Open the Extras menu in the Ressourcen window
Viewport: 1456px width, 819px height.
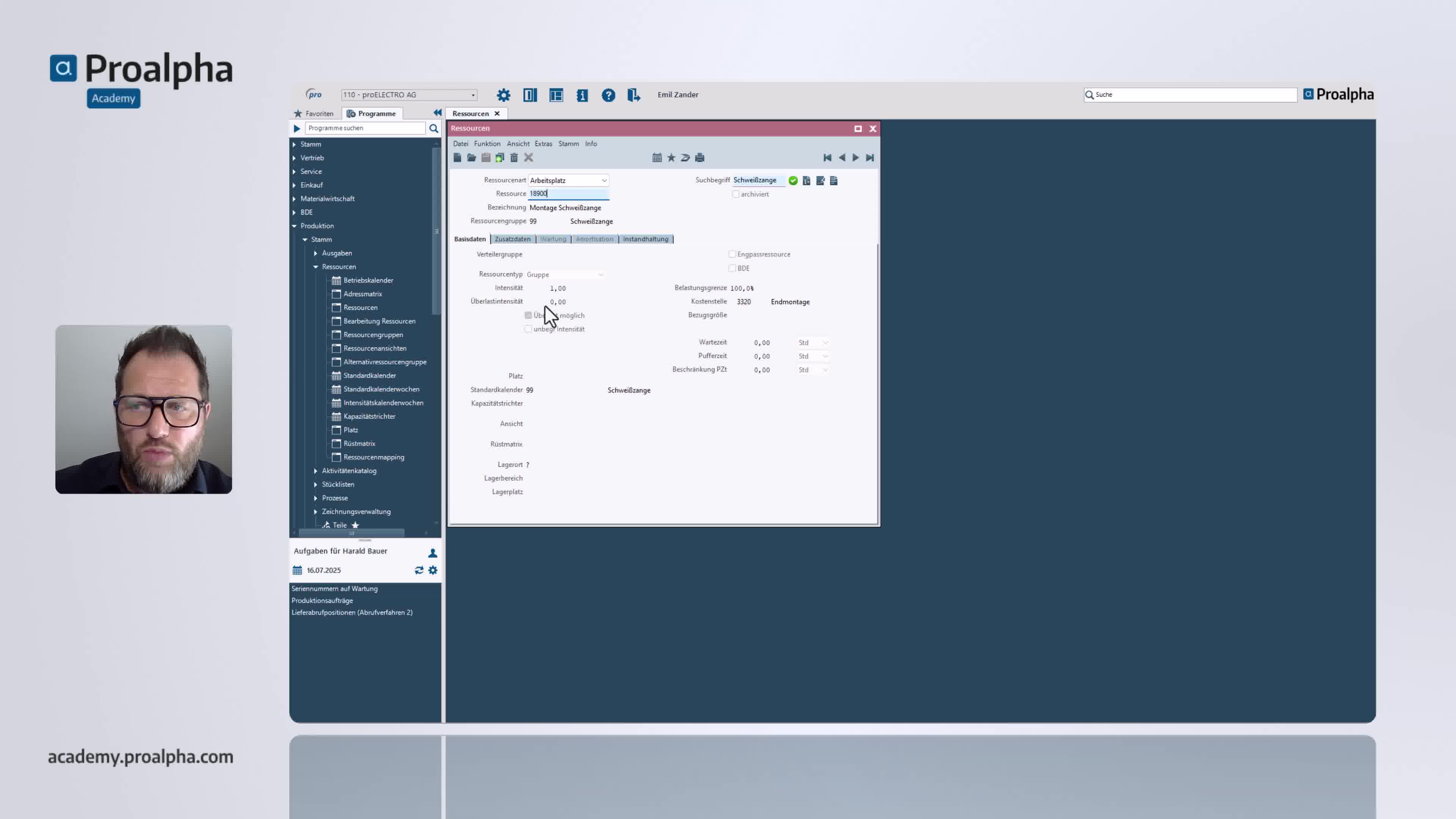[543, 144]
